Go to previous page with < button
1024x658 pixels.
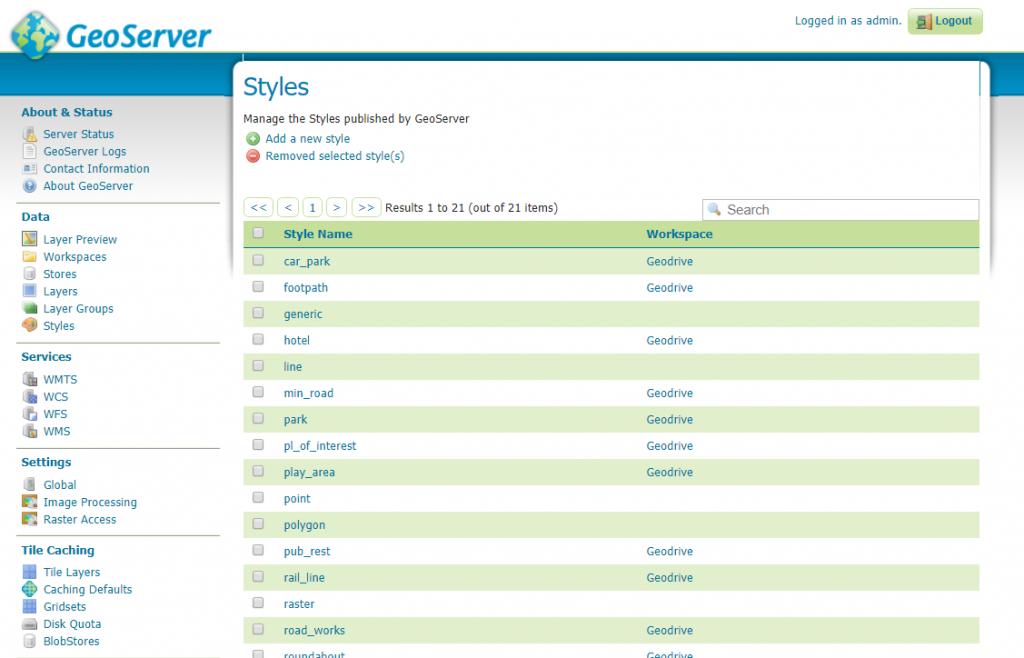[288, 208]
